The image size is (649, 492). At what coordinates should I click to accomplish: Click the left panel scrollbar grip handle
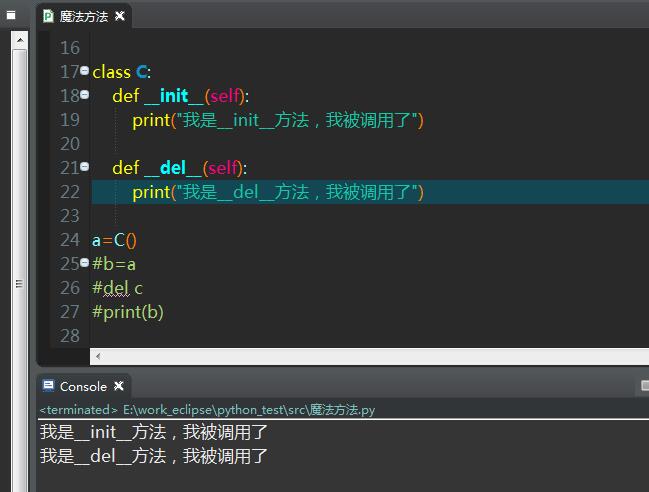(19, 283)
